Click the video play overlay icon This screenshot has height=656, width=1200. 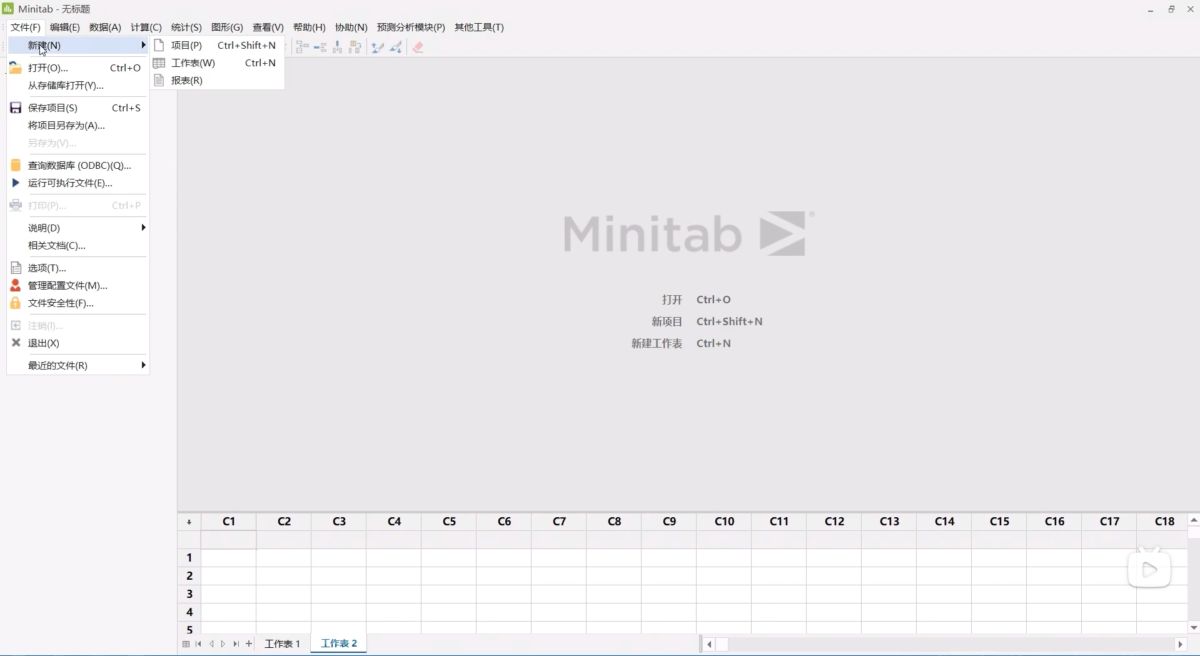[x=1149, y=568]
